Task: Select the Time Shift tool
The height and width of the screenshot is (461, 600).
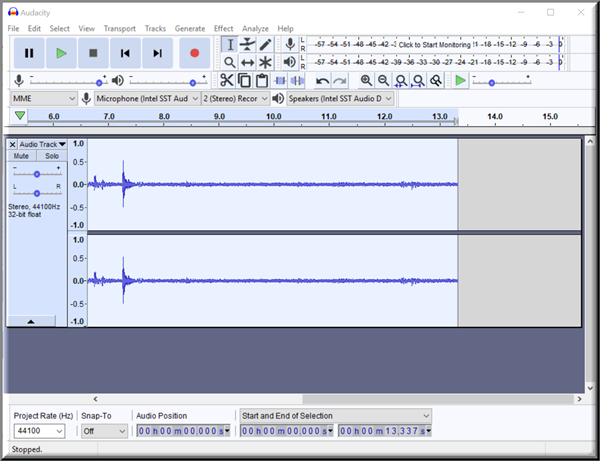Action: point(247,63)
